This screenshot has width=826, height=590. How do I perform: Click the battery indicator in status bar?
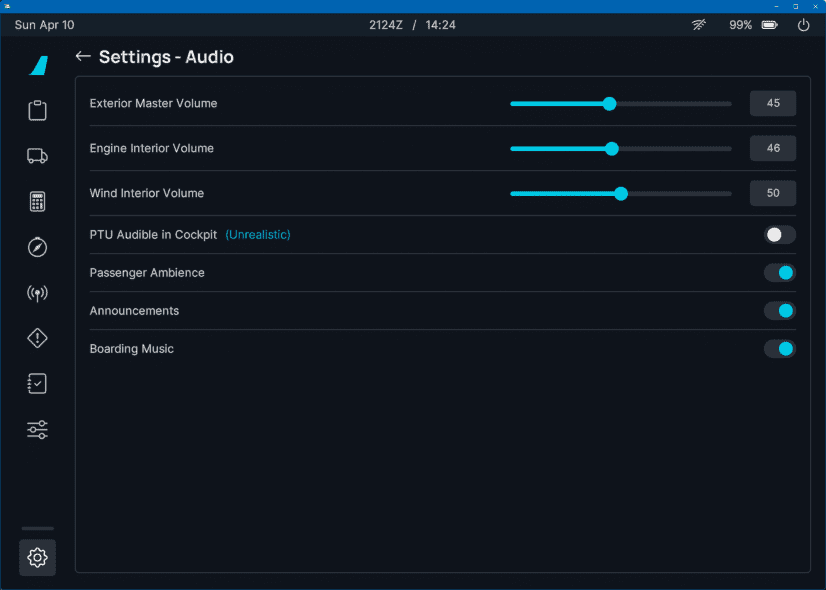click(x=770, y=25)
